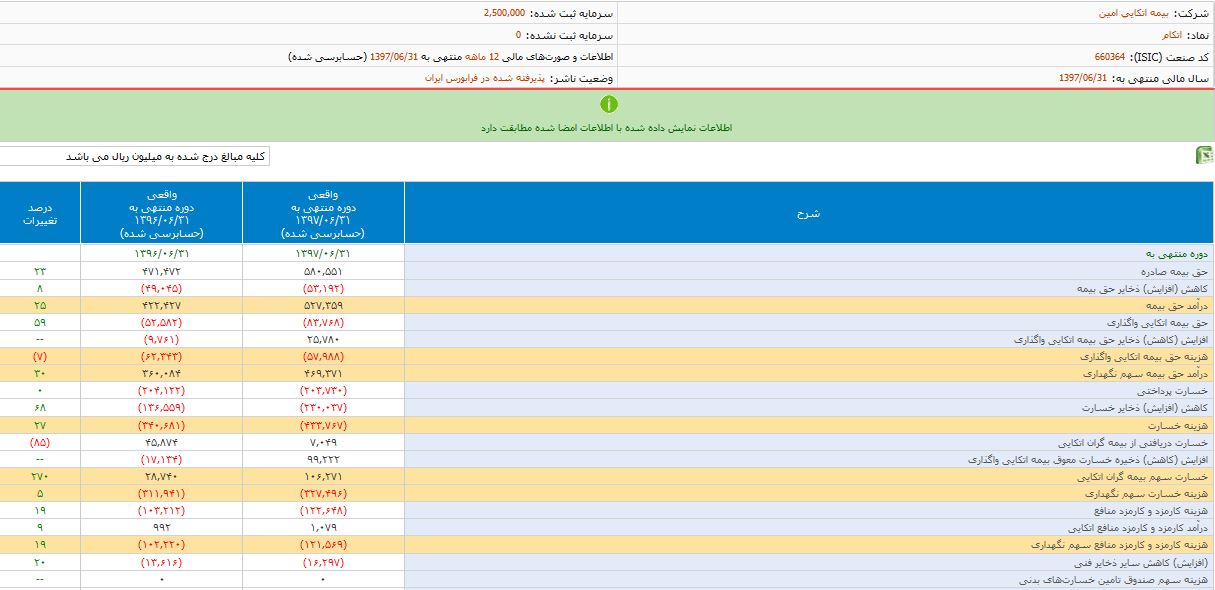This screenshot has width=1215, height=590.
Task: Click the Excel export icon
Action: pos(1205,155)
